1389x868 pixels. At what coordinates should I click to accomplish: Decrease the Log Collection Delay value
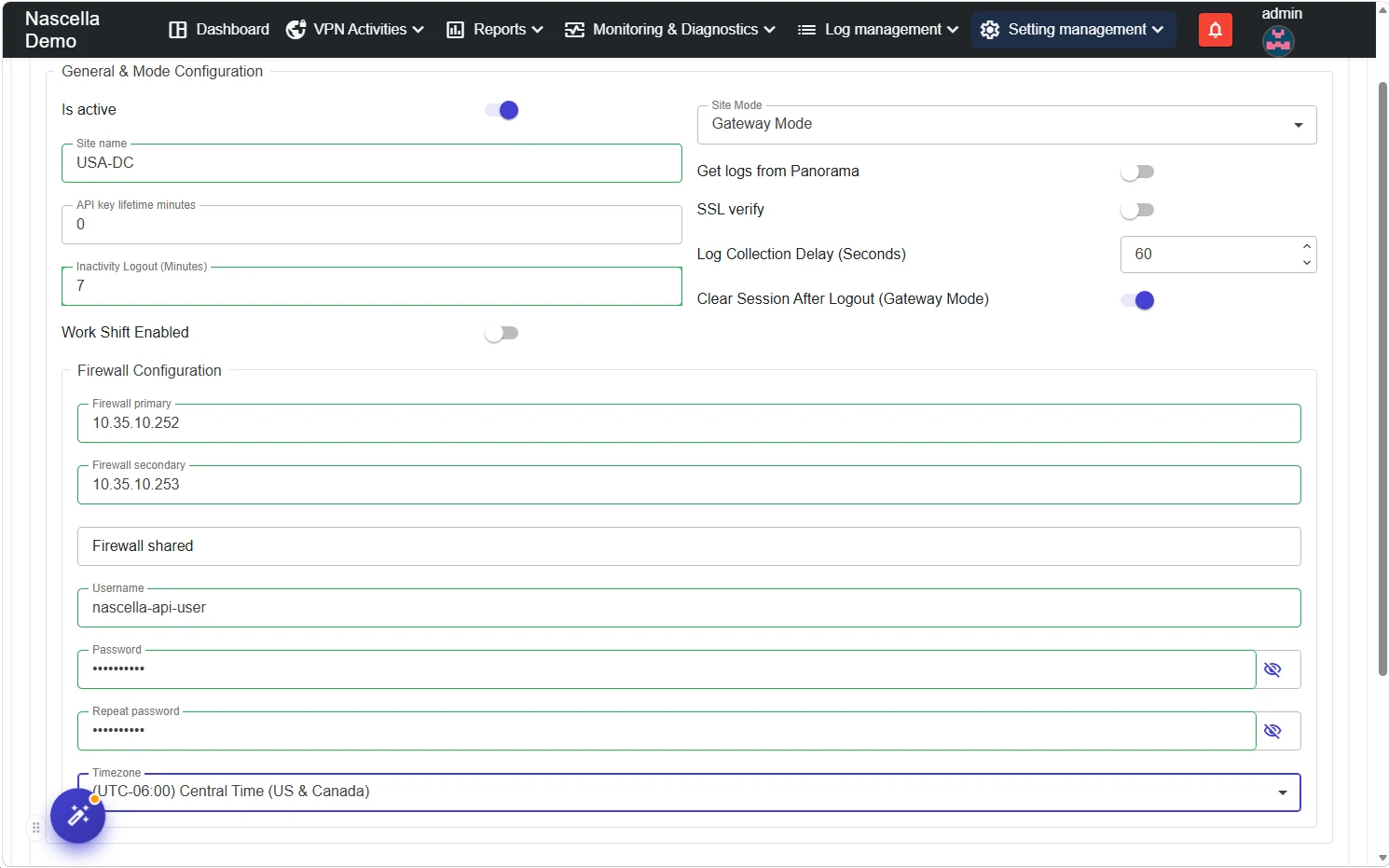[x=1307, y=263]
